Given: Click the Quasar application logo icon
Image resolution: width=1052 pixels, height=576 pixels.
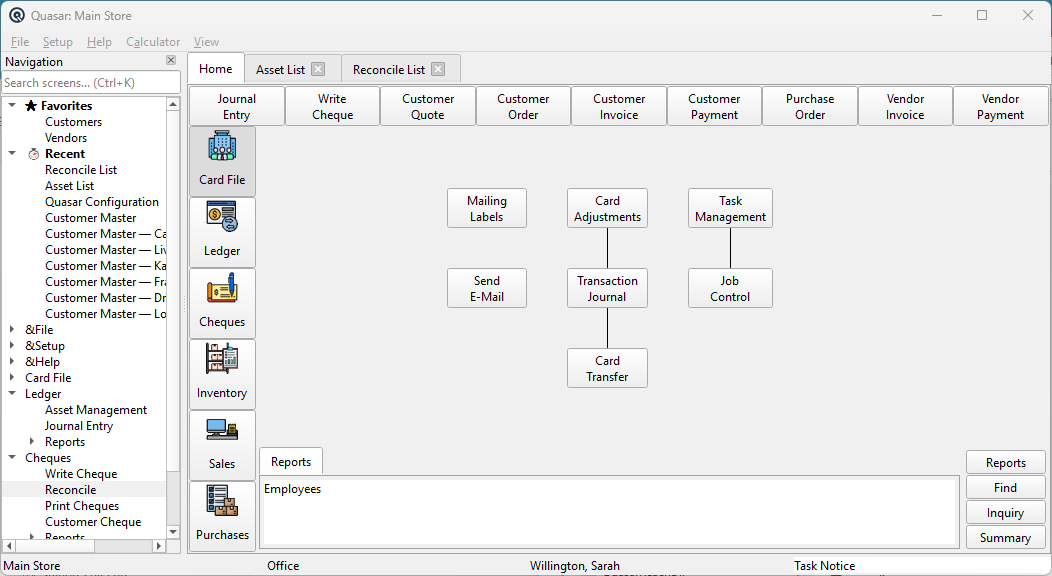Looking at the screenshot, I should click(17, 15).
